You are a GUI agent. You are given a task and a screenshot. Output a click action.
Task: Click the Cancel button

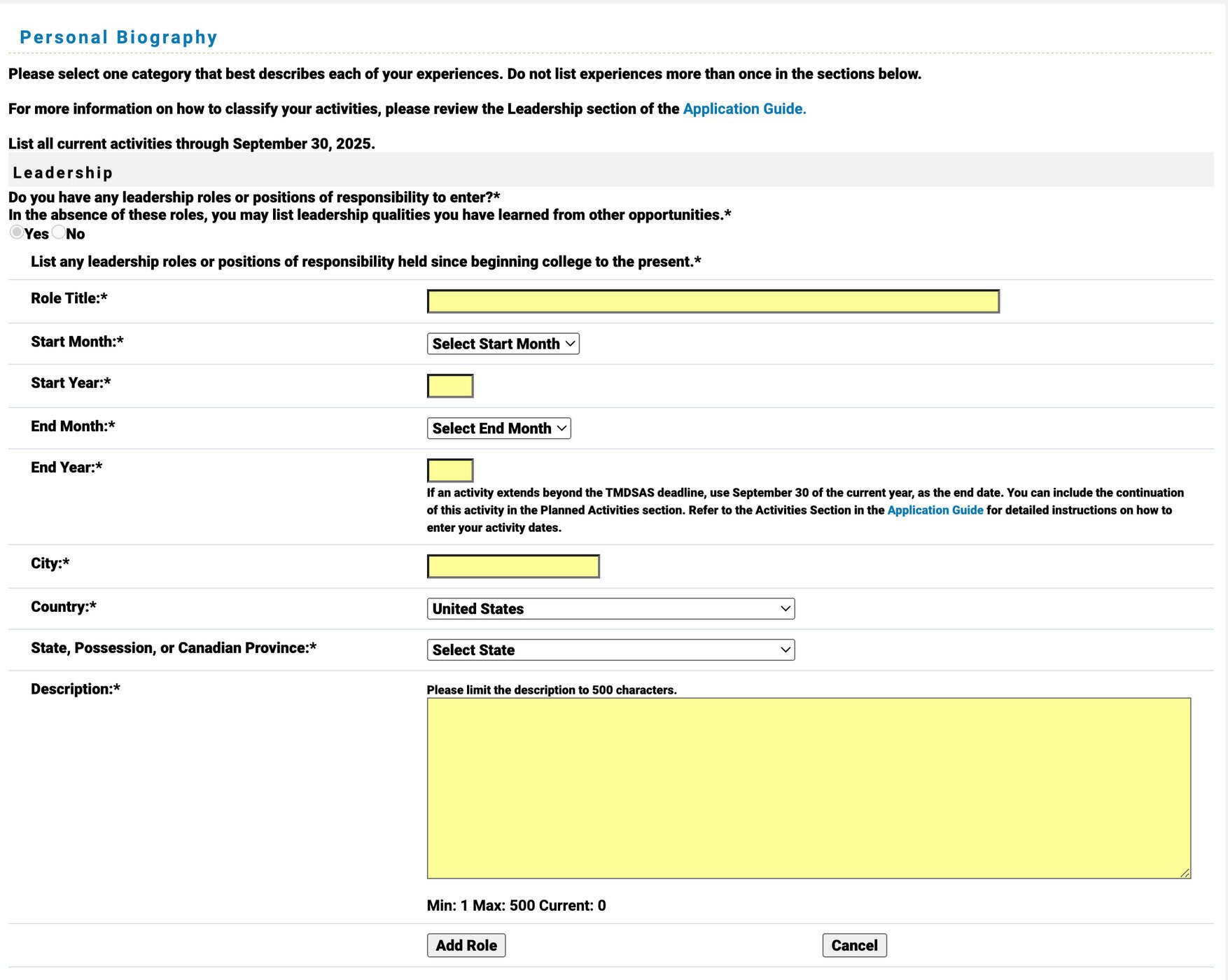point(854,944)
